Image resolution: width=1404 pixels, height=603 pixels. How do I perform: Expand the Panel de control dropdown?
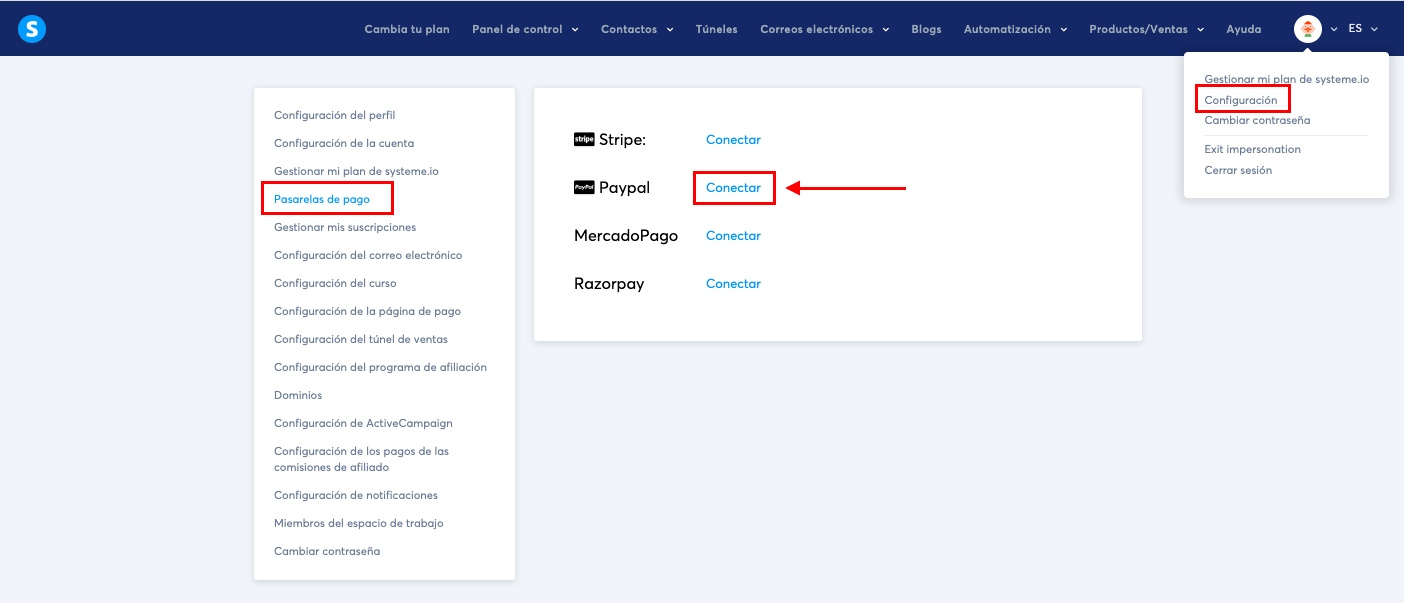click(x=525, y=29)
